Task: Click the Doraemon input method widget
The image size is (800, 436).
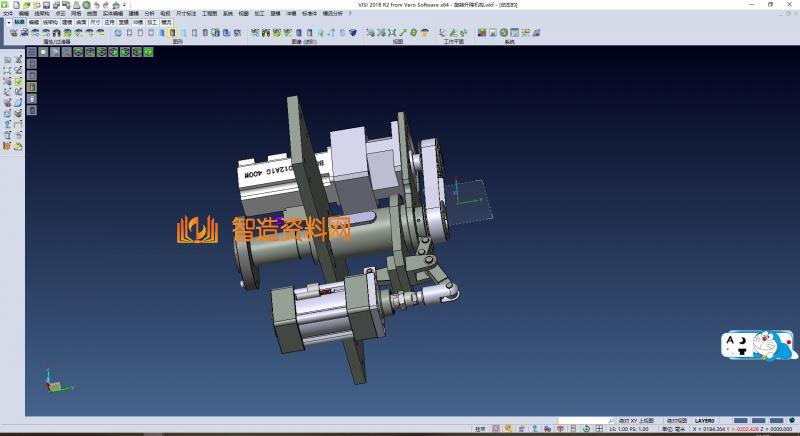Action: (758, 346)
